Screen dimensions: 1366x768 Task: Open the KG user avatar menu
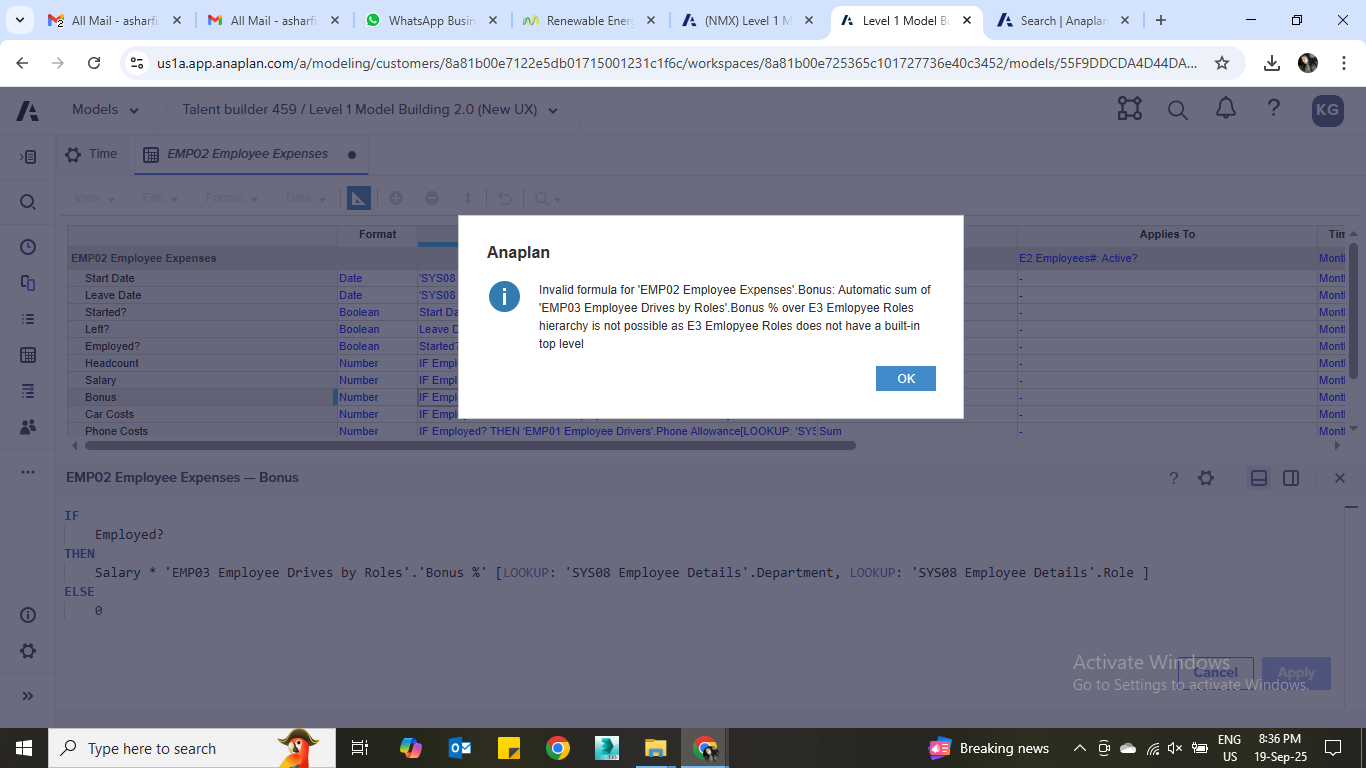1327,110
